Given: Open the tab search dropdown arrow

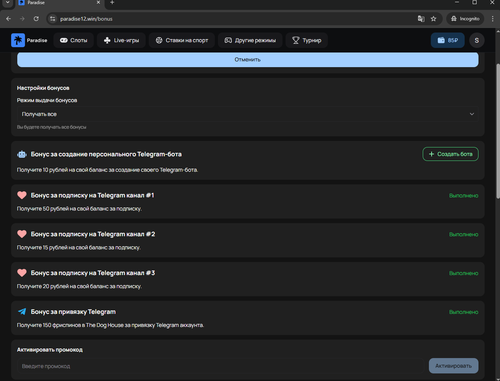Looking at the screenshot, I should tap(7, 3).
